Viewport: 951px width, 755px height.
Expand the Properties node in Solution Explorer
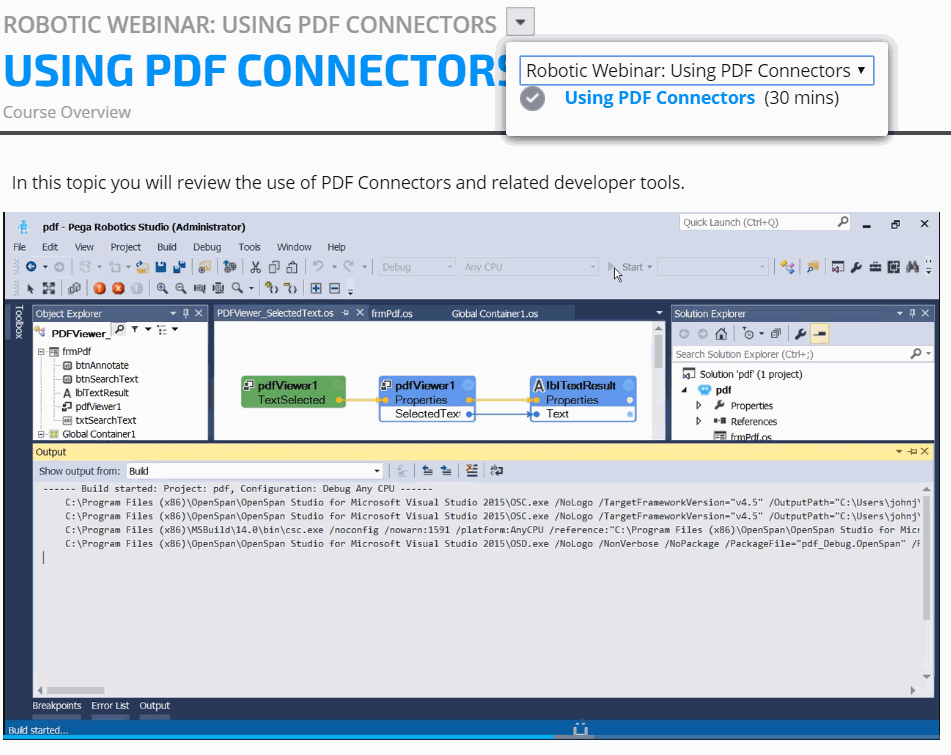[699, 405]
